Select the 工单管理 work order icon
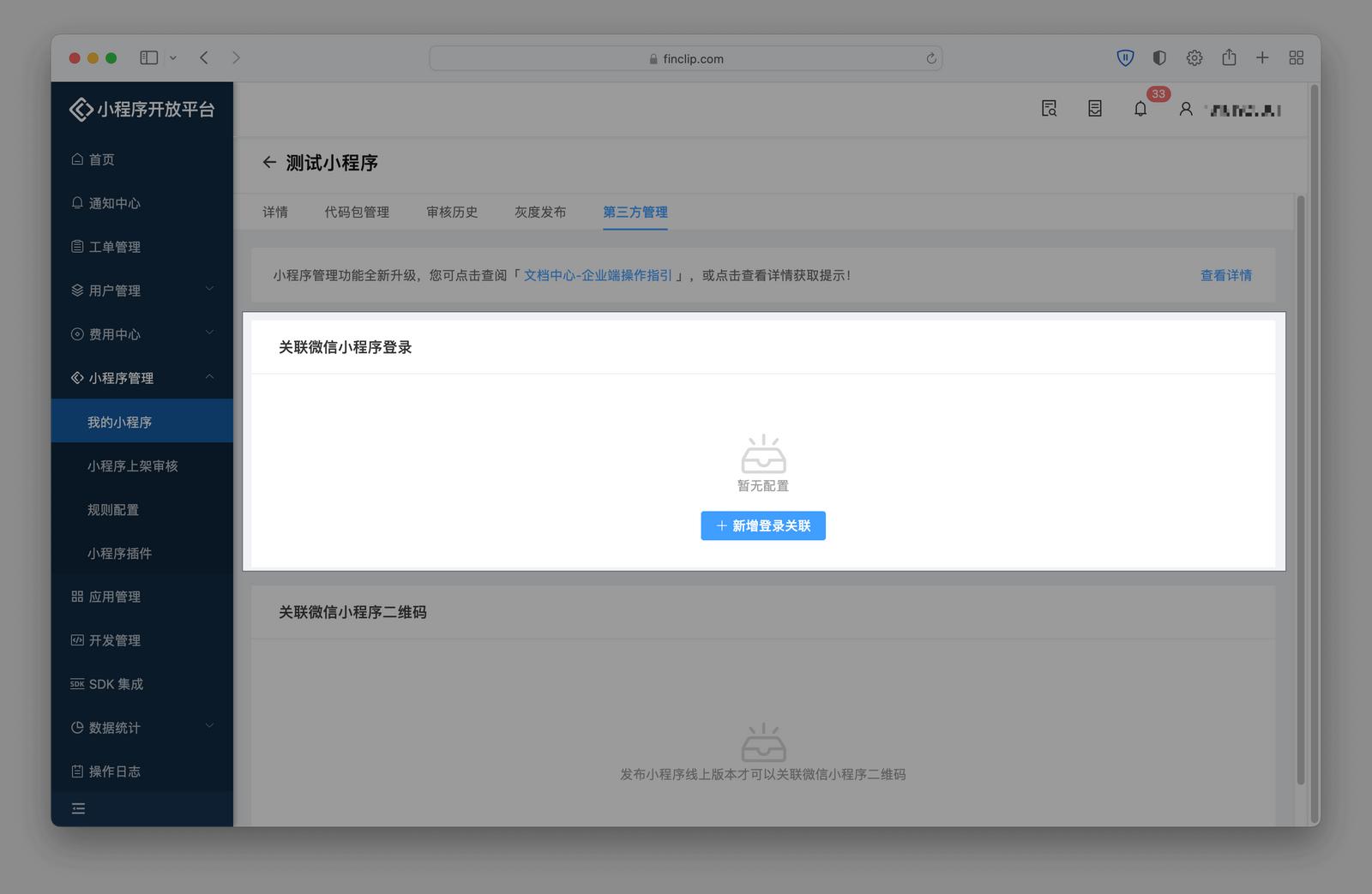This screenshot has height=894, width=1372. [77, 246]
